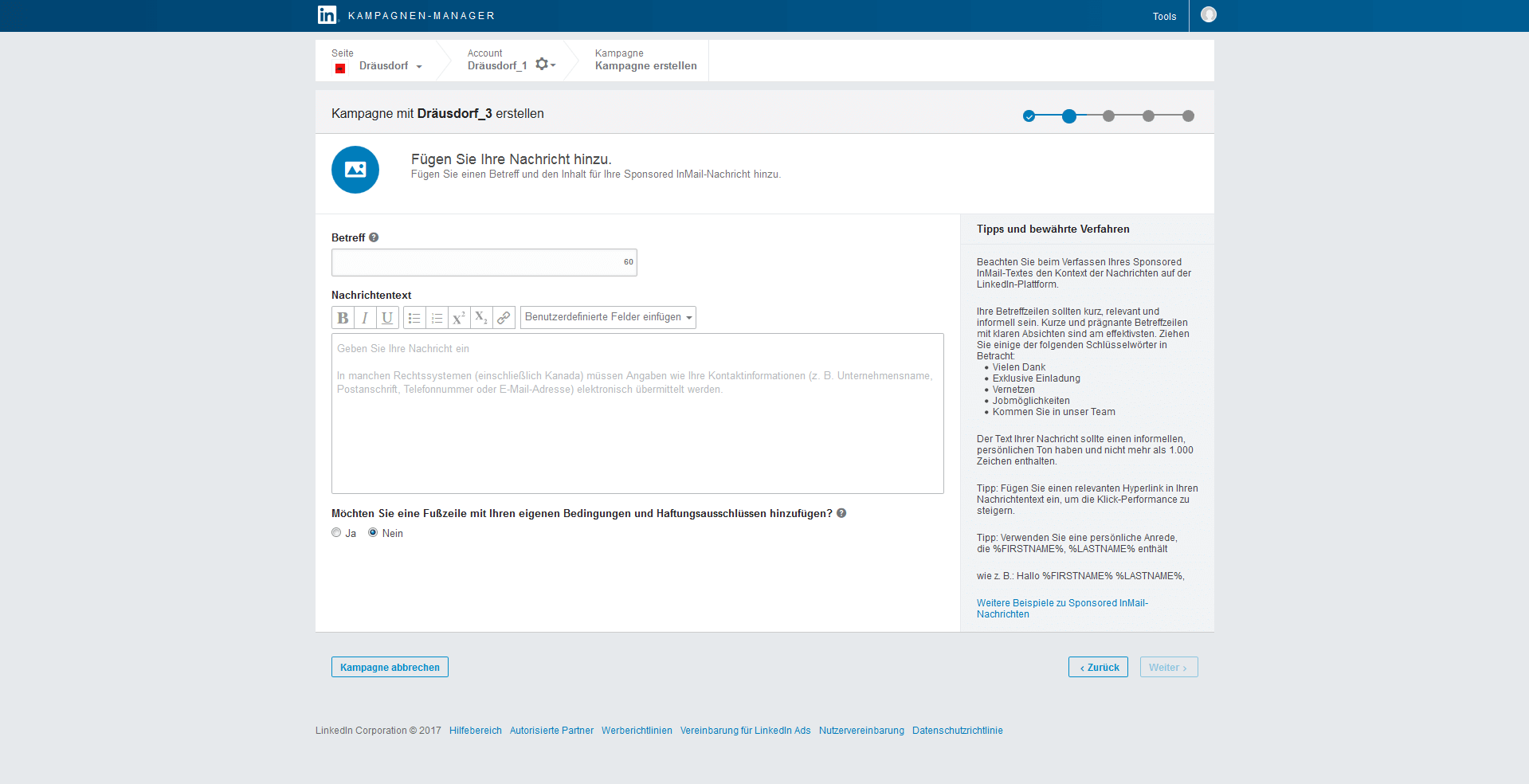Click the Kampagne abbrechen button
This screenshot has width=1529, height=784.
click(390, 668)
